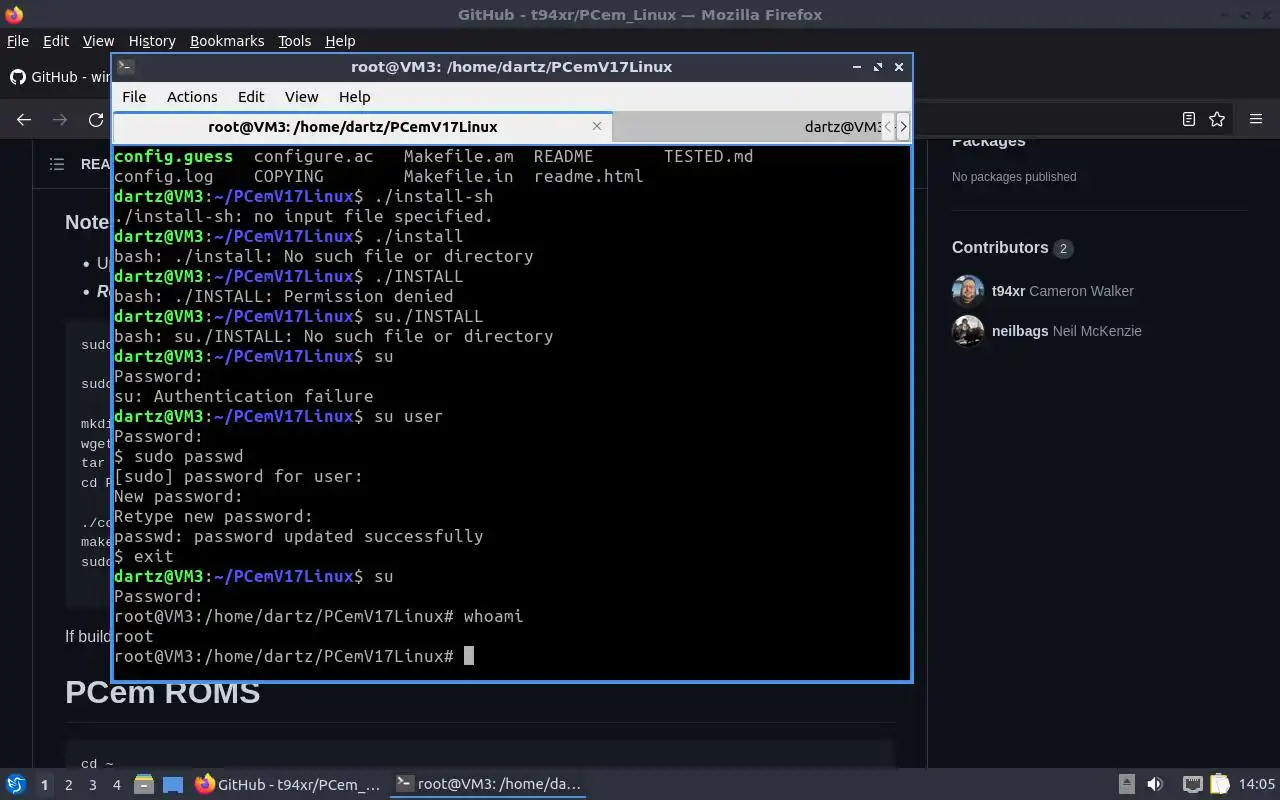1280x800 pixels.
Task: Click neilbags contributor avatar
Action: click(968, 331)
